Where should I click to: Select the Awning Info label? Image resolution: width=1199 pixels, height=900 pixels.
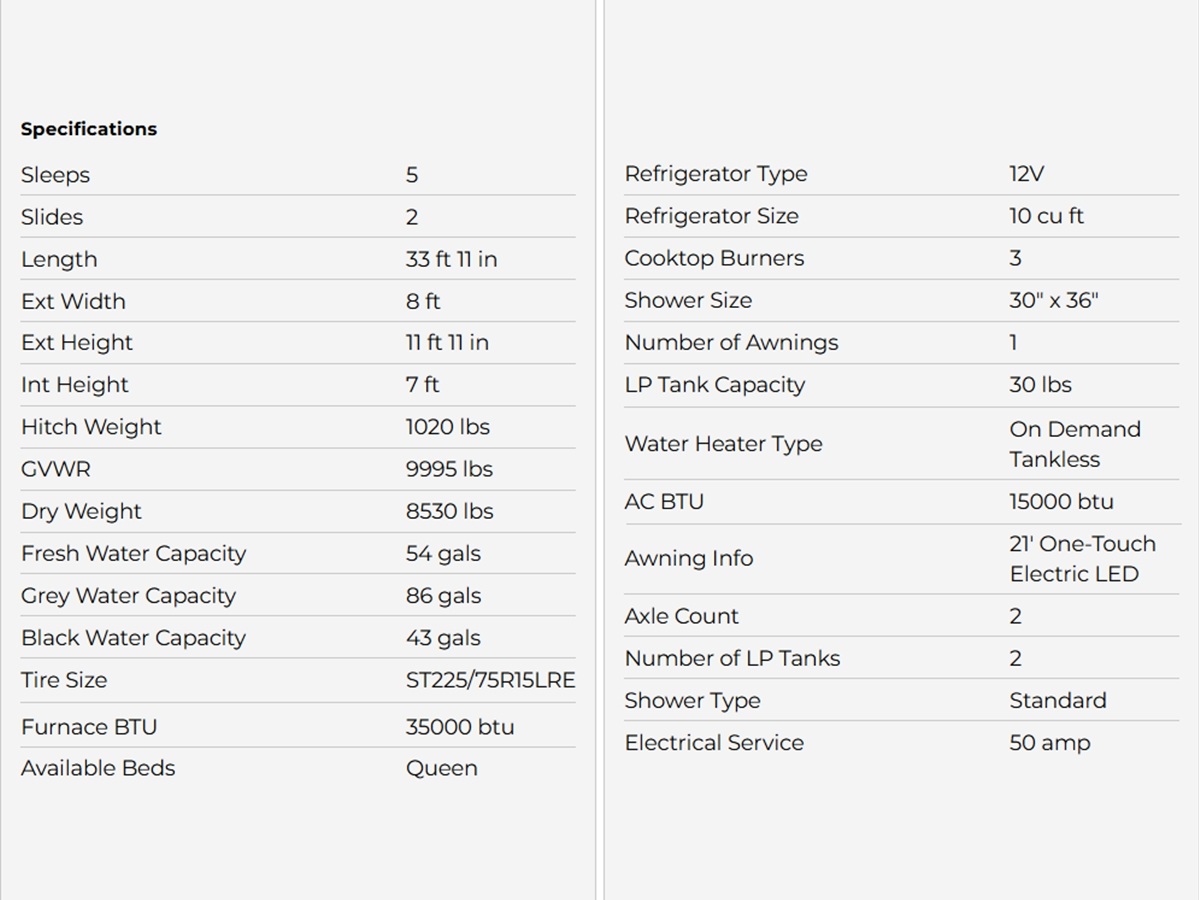[x=688, y=559]
